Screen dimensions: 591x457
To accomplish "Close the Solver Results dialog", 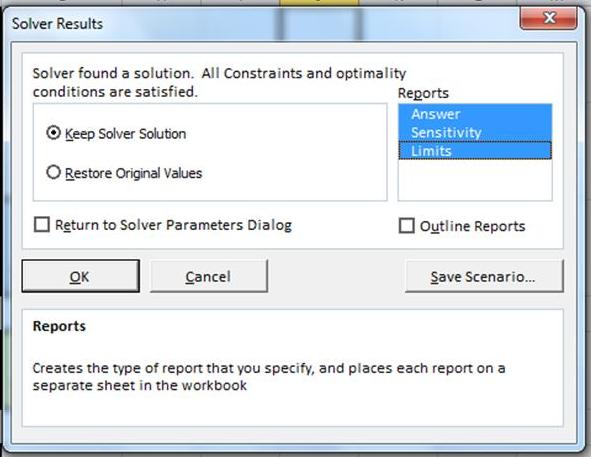I will point(548,17).
